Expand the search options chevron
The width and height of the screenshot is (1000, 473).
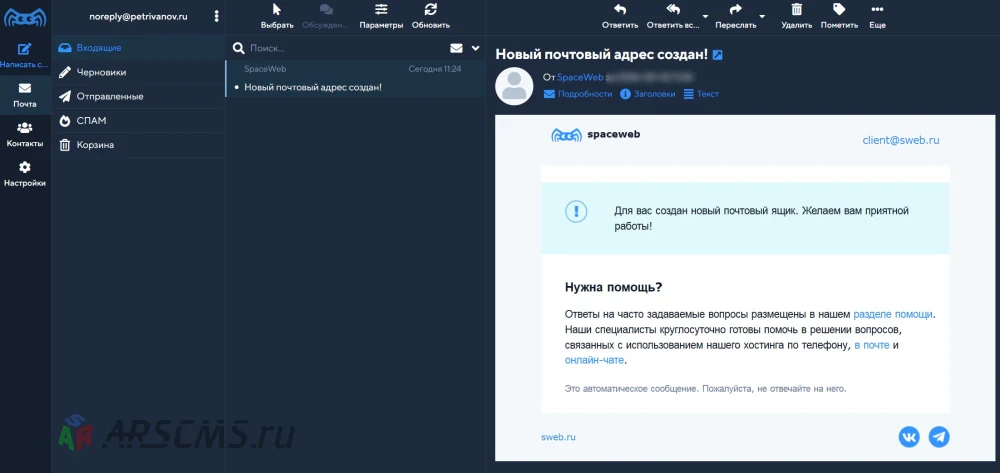[x=475, y=48]
